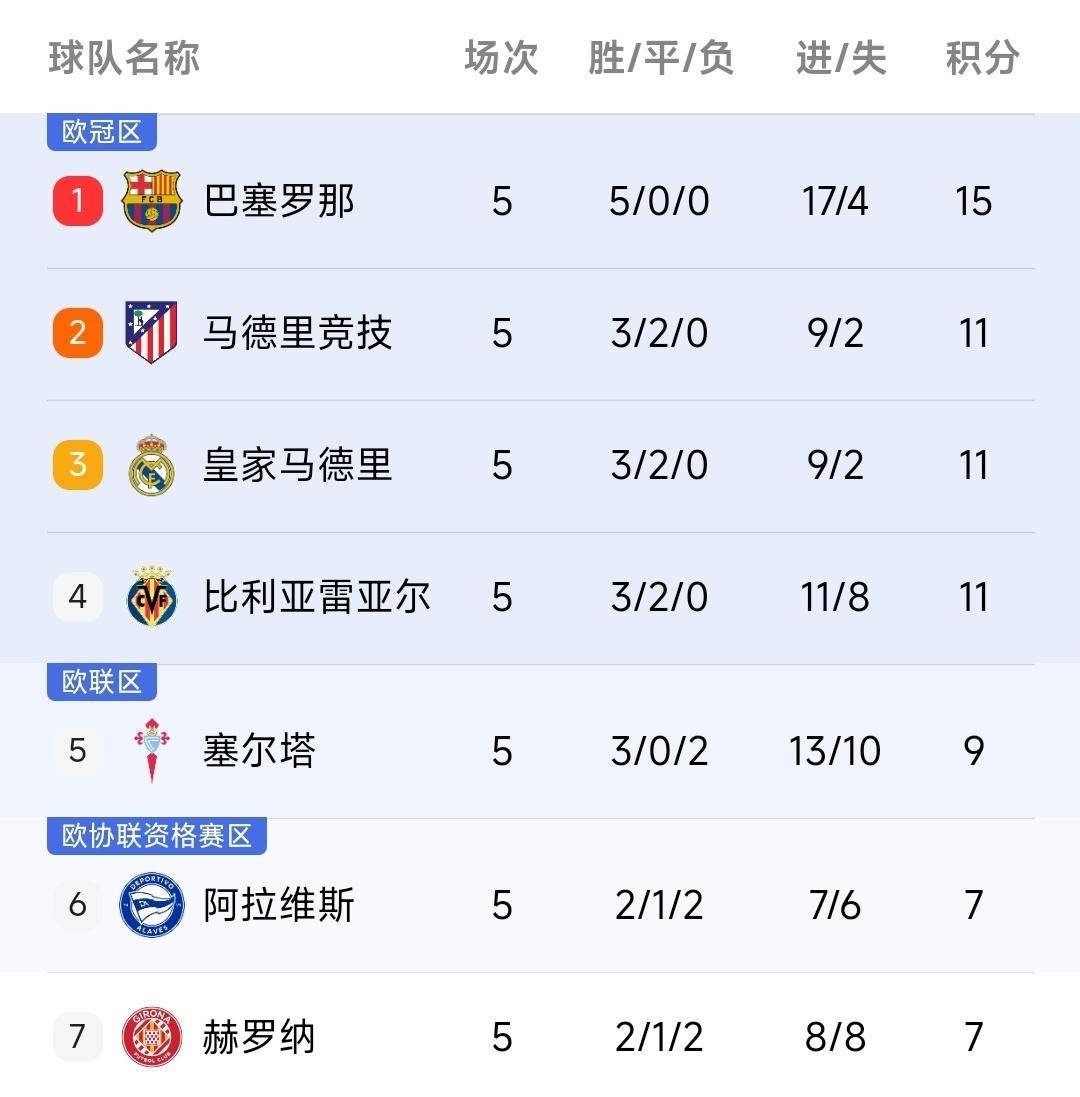Open team name 巴塞罗那

[x=279, y=201]
